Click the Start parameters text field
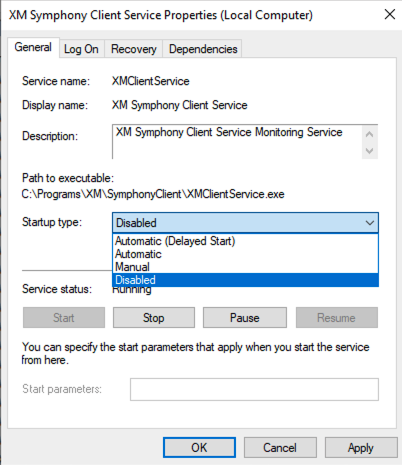 click(254, 389)
